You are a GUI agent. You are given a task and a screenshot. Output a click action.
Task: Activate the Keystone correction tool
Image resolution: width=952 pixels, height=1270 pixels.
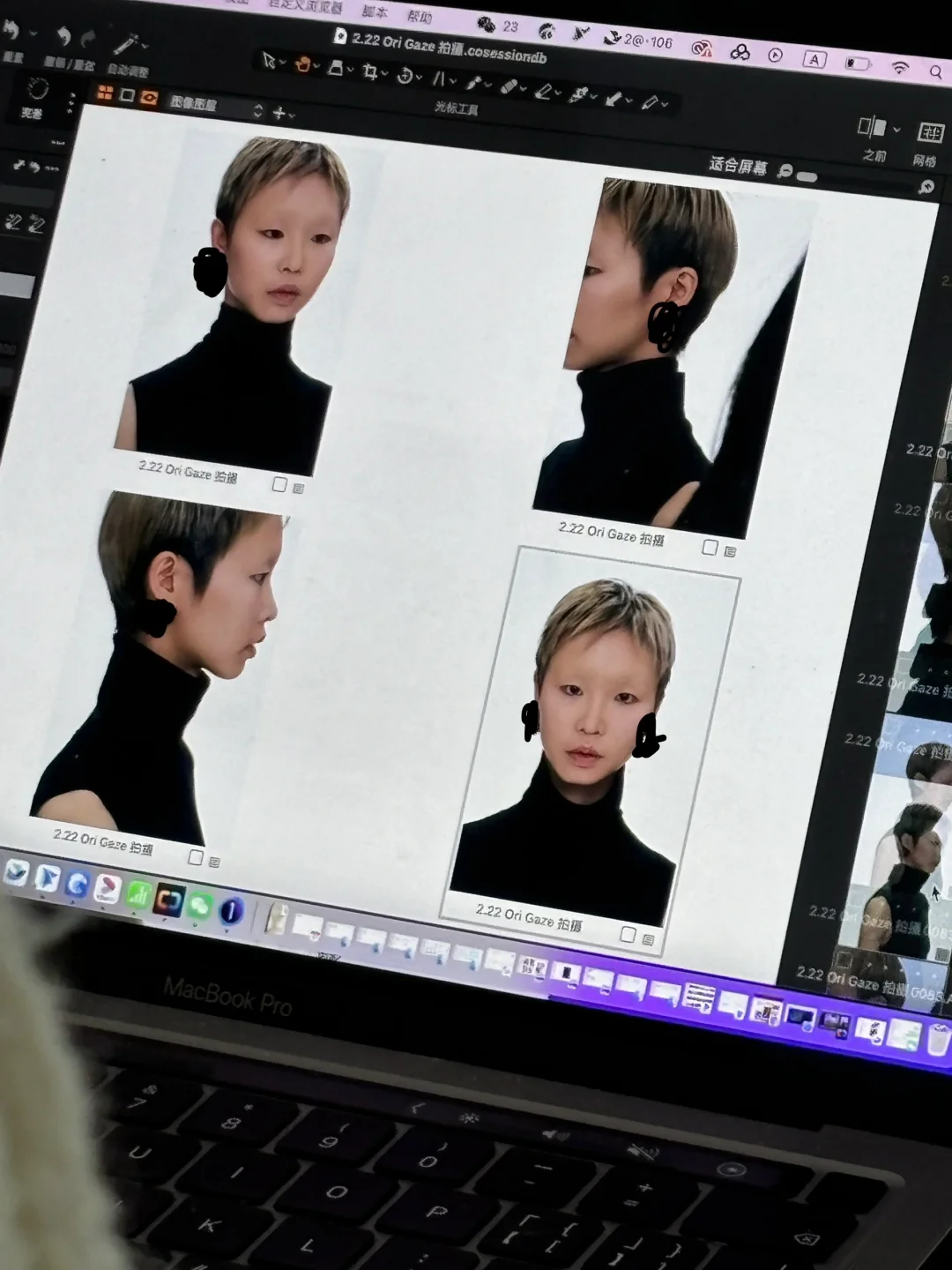438,78
